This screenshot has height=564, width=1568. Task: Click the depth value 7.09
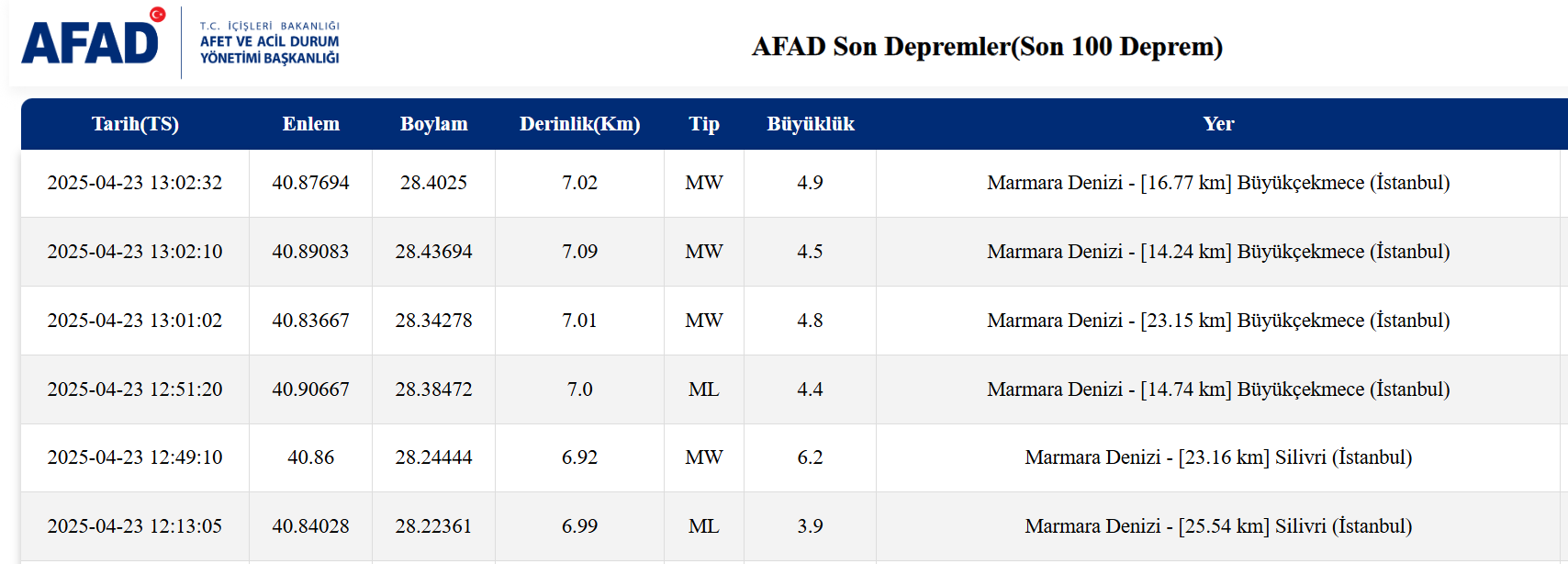coord(580,252)
